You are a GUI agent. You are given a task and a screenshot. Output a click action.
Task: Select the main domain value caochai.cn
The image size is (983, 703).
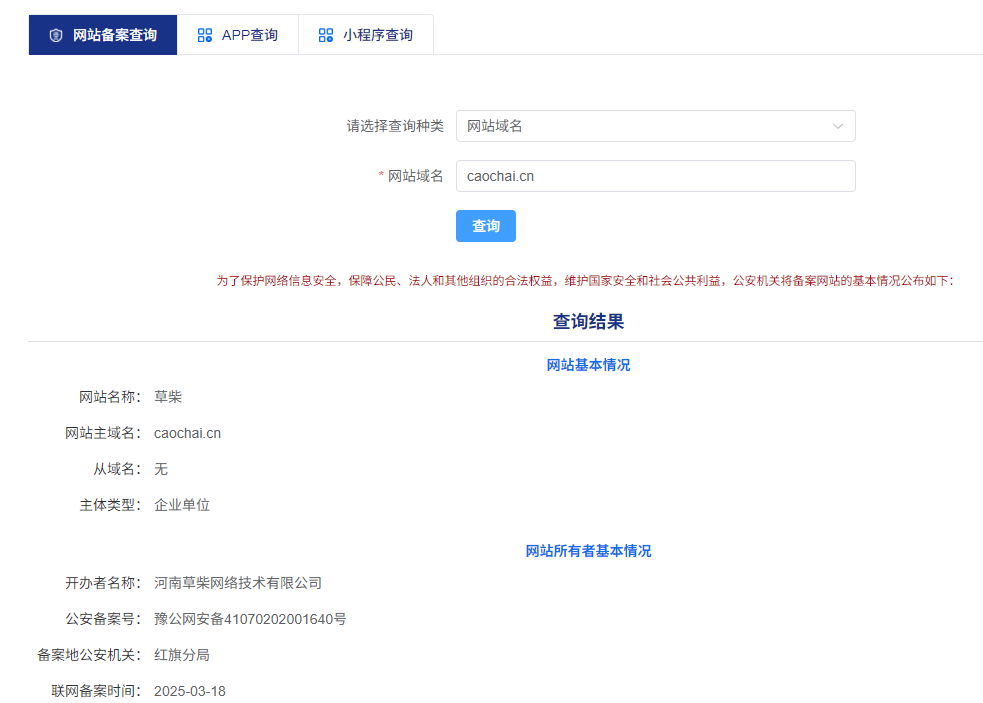pos(187,433)
